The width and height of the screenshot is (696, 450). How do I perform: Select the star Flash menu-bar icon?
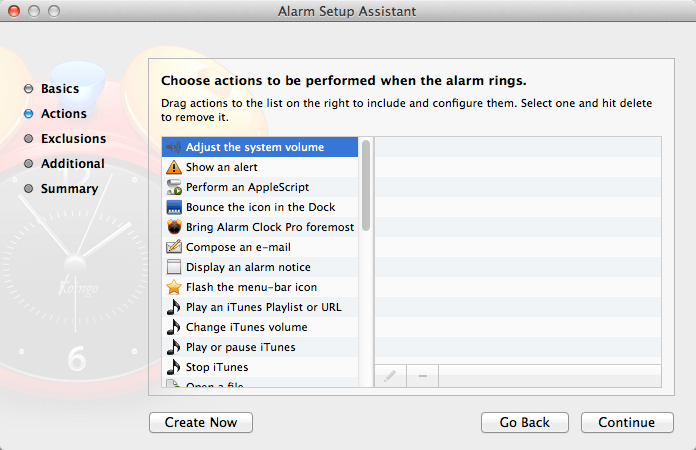pyautogui.click(x=174, y=287)
